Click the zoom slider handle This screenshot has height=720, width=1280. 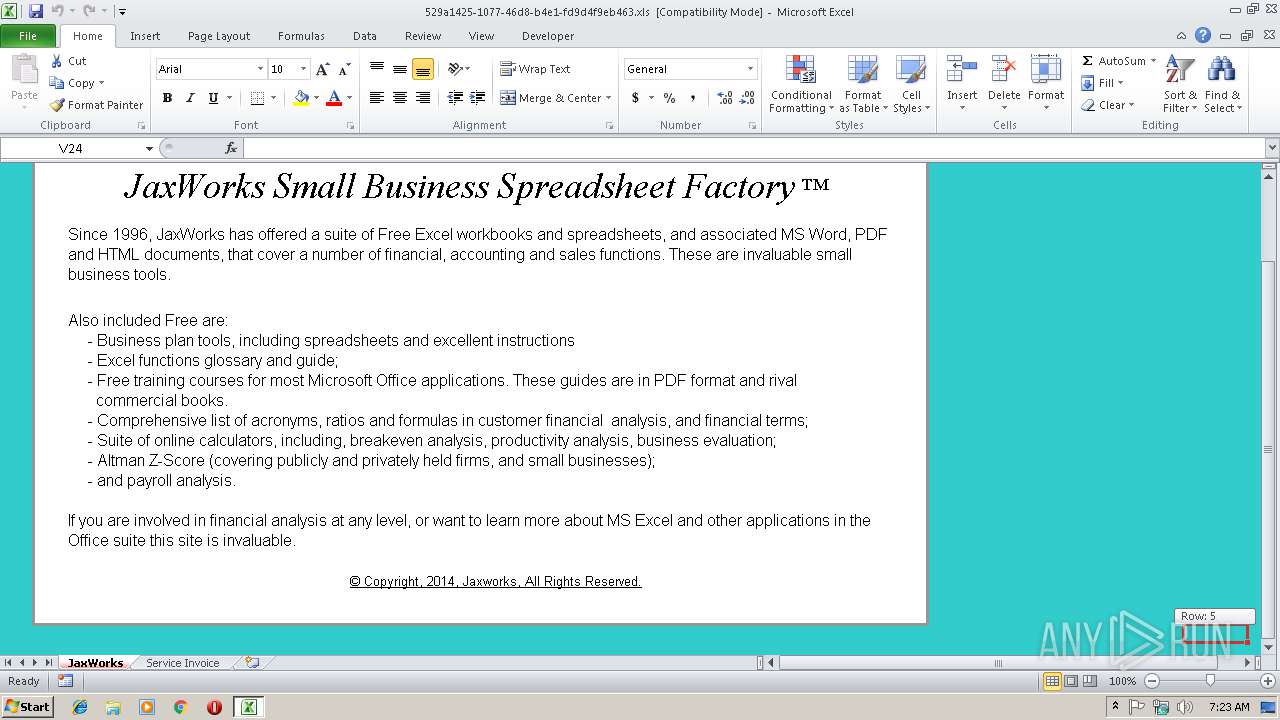point(1210,681)
